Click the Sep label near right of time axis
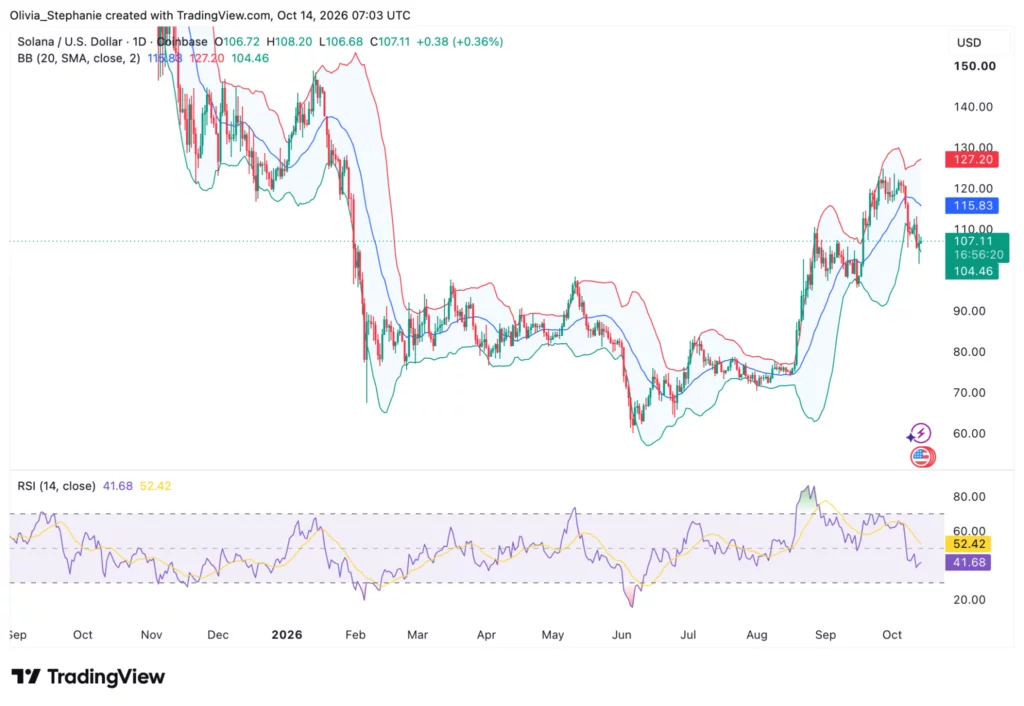This screenshot has width=1024, height=706. [x=825, y=635]
